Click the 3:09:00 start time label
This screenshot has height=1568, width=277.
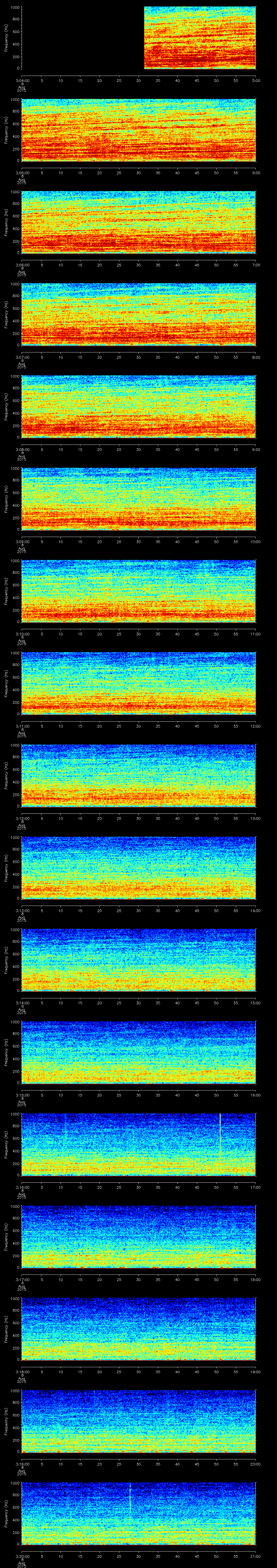(x=22, y=542)
